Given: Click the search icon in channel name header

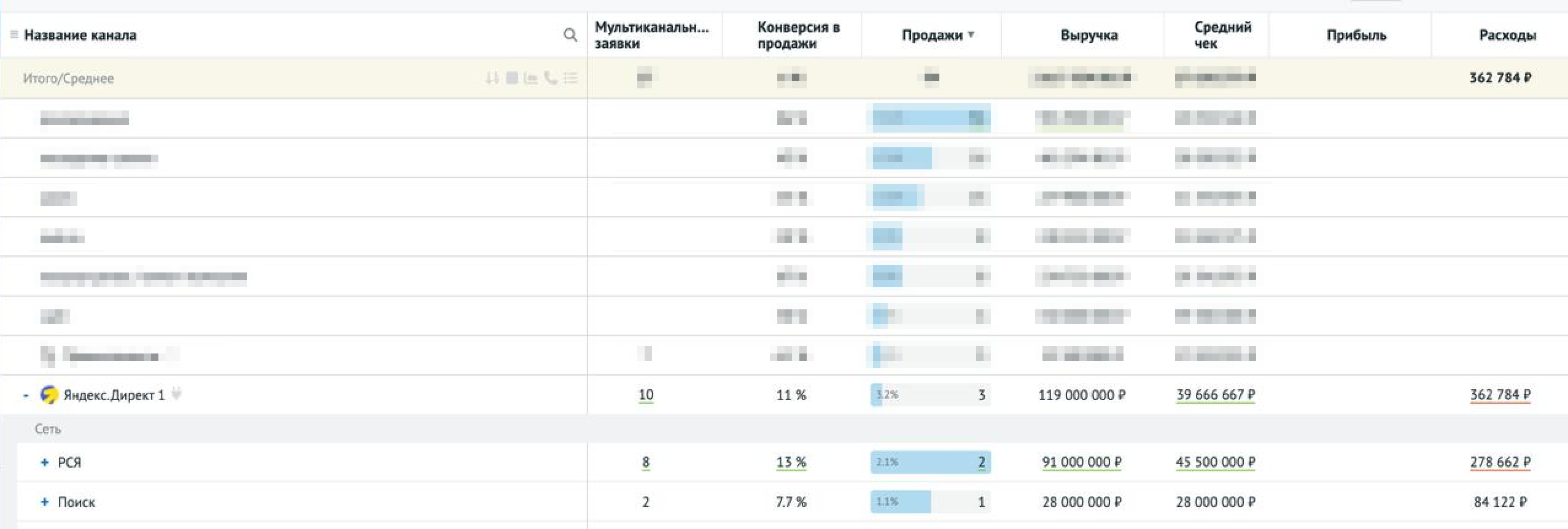Looking at the screenshot, I should (570, 35).
